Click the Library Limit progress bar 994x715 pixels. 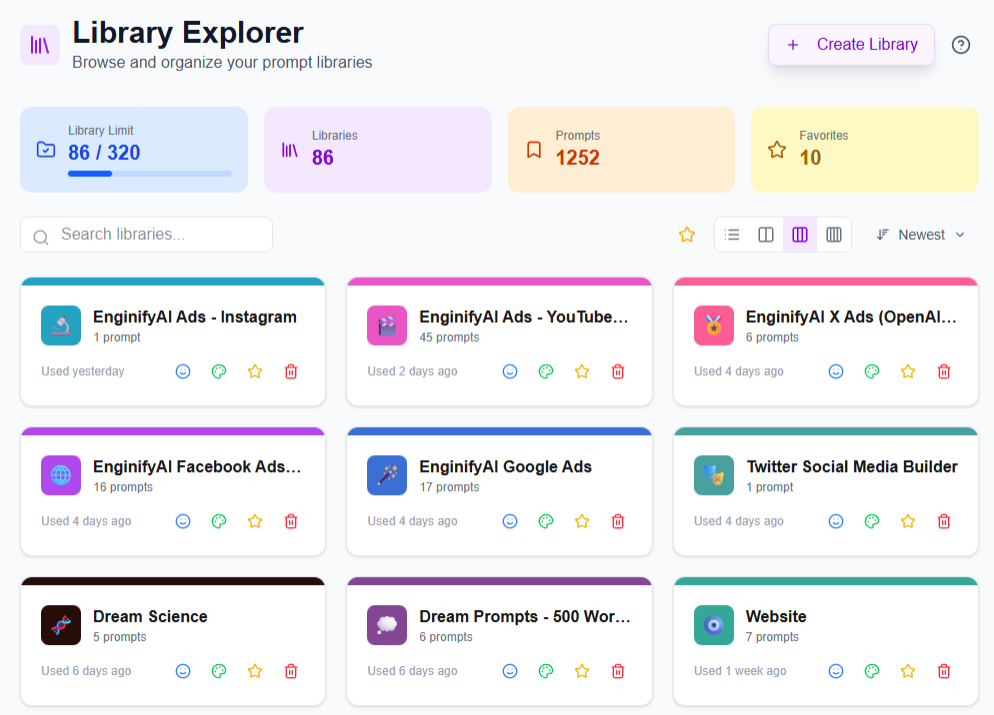point(150,174)
